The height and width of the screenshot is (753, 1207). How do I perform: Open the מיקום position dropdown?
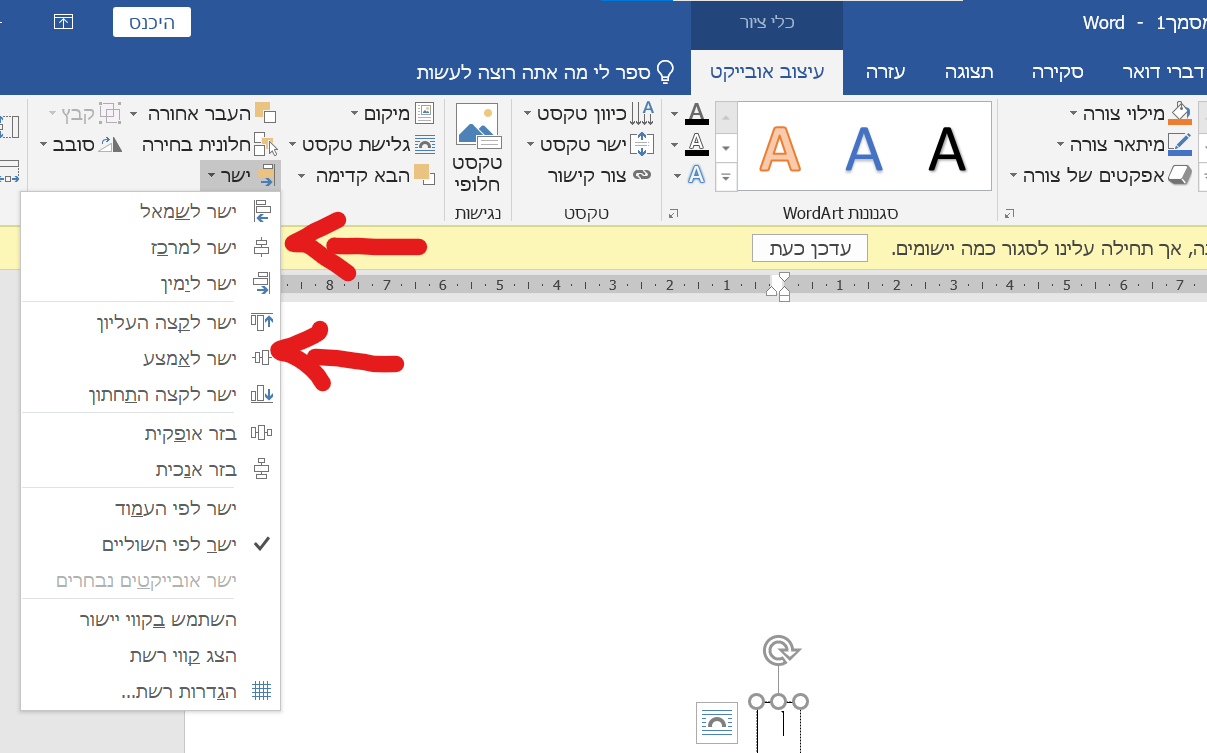pos(394,112)
